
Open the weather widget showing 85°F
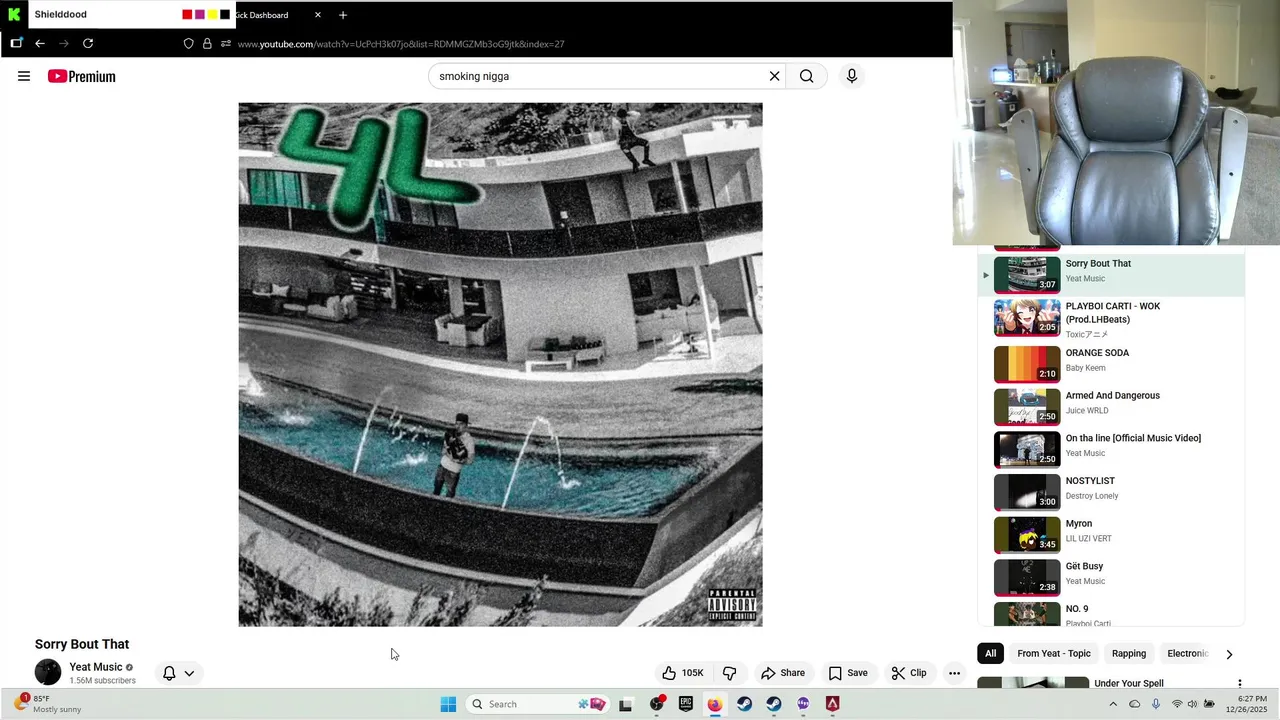click(48, 704)
